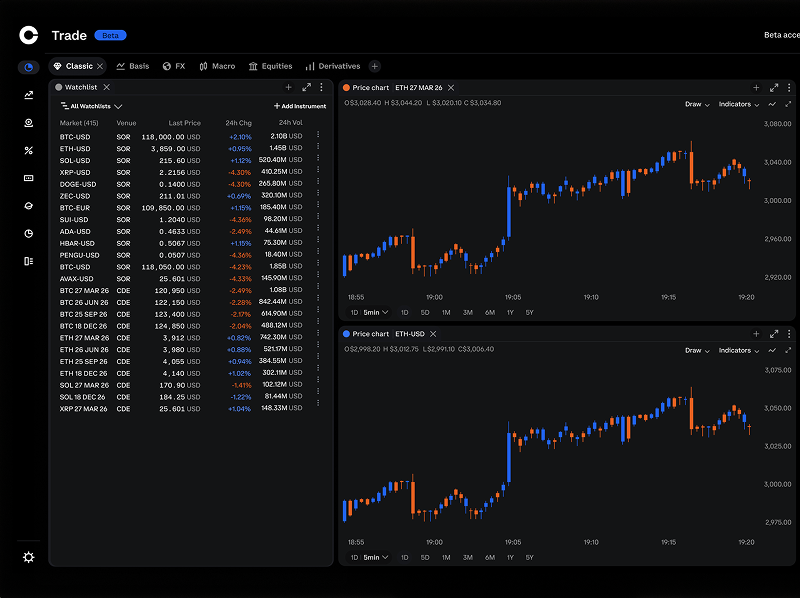Select the 1Y timeframe on the bottom chart

[509, 557]
